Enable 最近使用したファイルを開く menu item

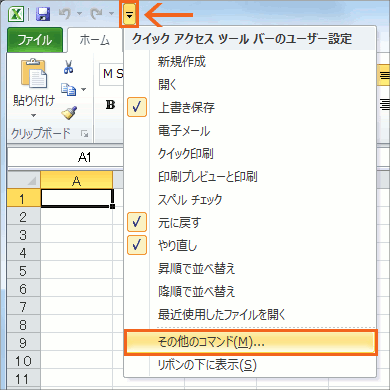click(x=250, y=315)
